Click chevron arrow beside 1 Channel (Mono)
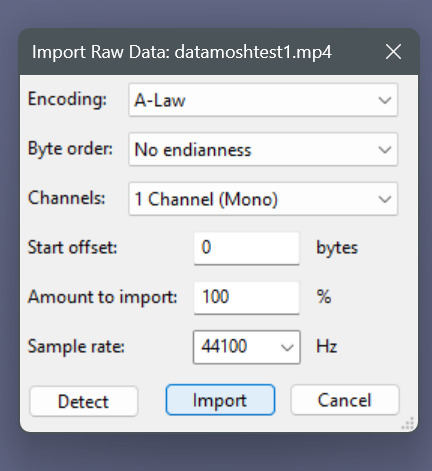The width and height of the screenshot is (432, 471). pos(385,199)
